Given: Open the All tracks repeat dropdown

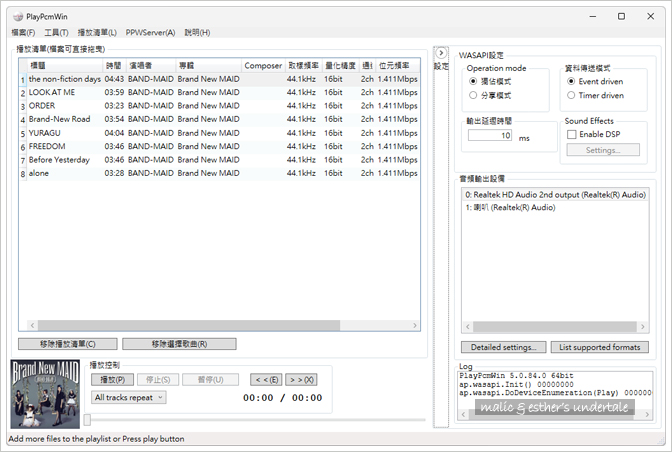Looking at the screenshot, I should 129,398.
